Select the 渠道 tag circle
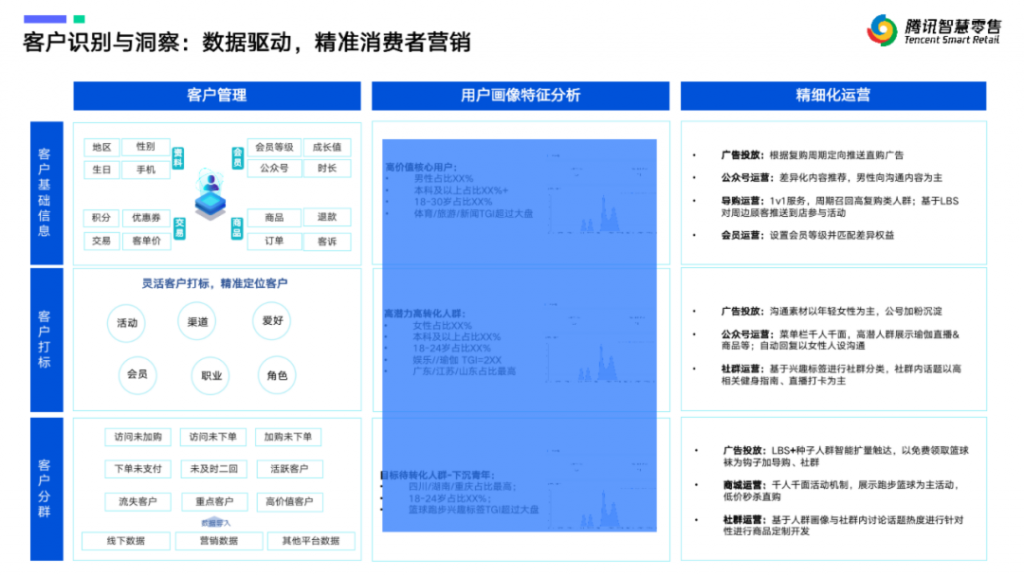This screenshot has width=1024, height=576. pyautogui.click(x=197, y=321)
